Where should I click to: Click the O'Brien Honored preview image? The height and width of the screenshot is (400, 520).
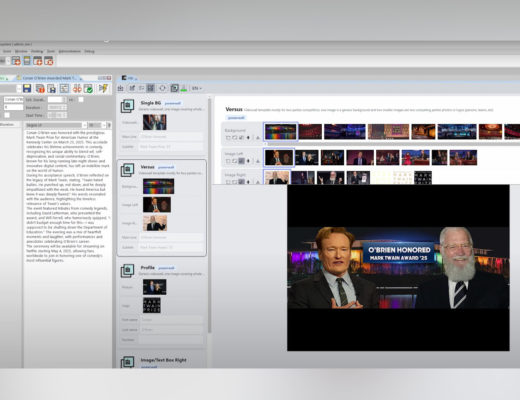pyautogui.click(x=398, y=268)
